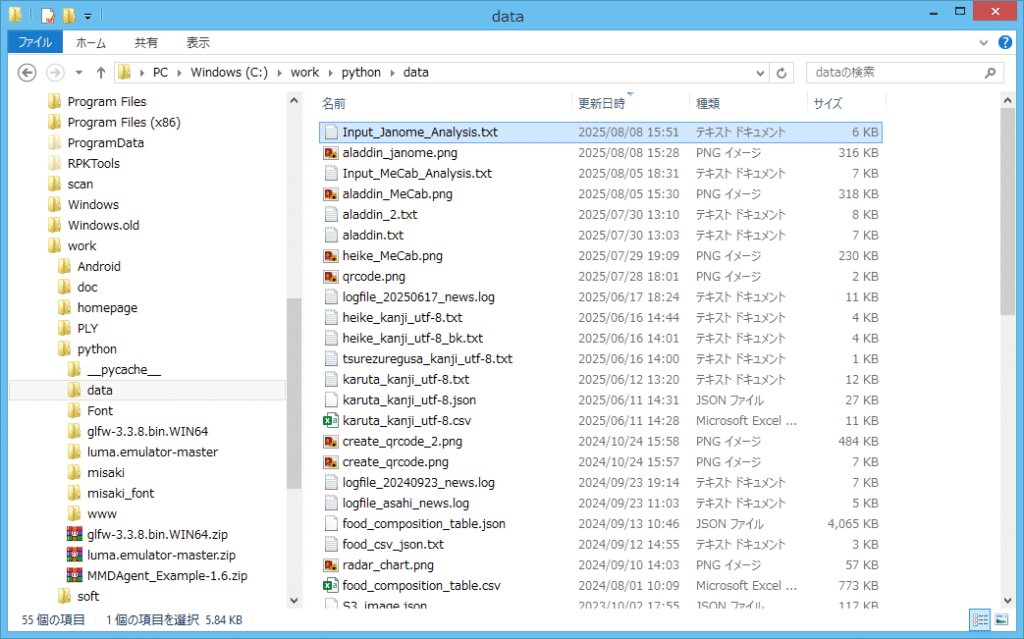Click the magnifier icon in search box

pos(990,73)
